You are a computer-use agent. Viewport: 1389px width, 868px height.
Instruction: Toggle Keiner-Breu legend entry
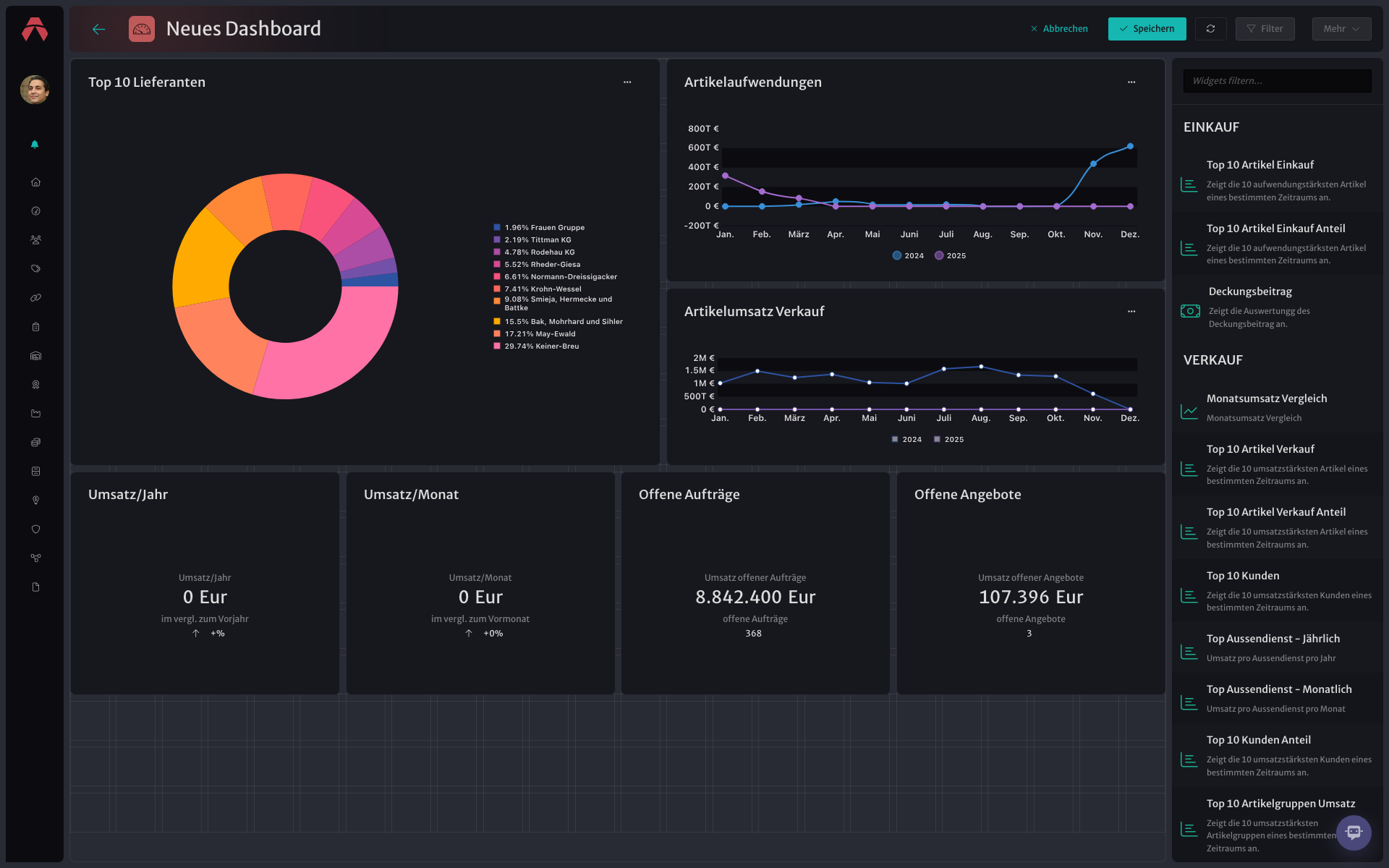[x=536, y=346]
